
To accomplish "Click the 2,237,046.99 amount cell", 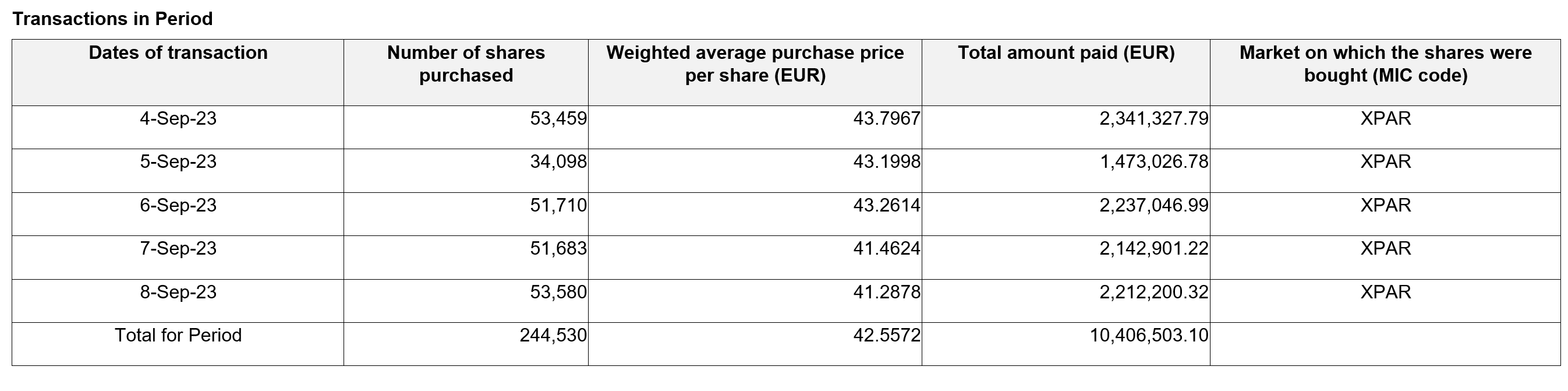I will click(x=1153, y=205).
